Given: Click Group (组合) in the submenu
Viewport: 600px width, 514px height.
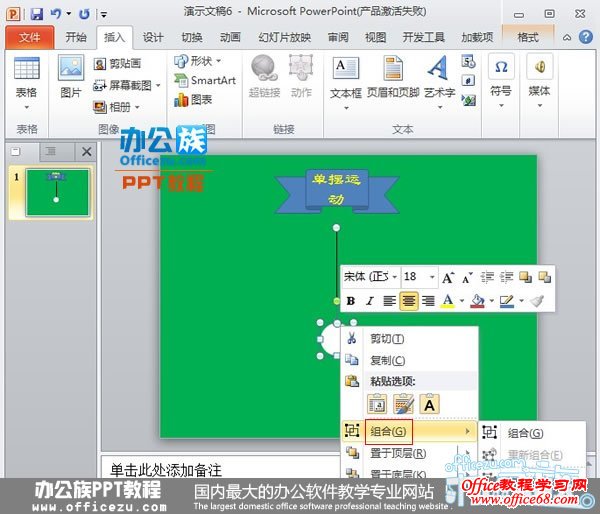Looking at the screenshot, I should click(525, 433).
